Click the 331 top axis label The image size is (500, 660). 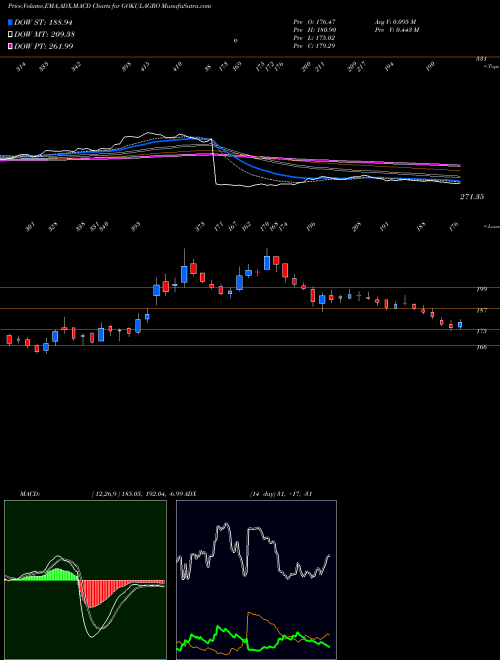[481, 59]
